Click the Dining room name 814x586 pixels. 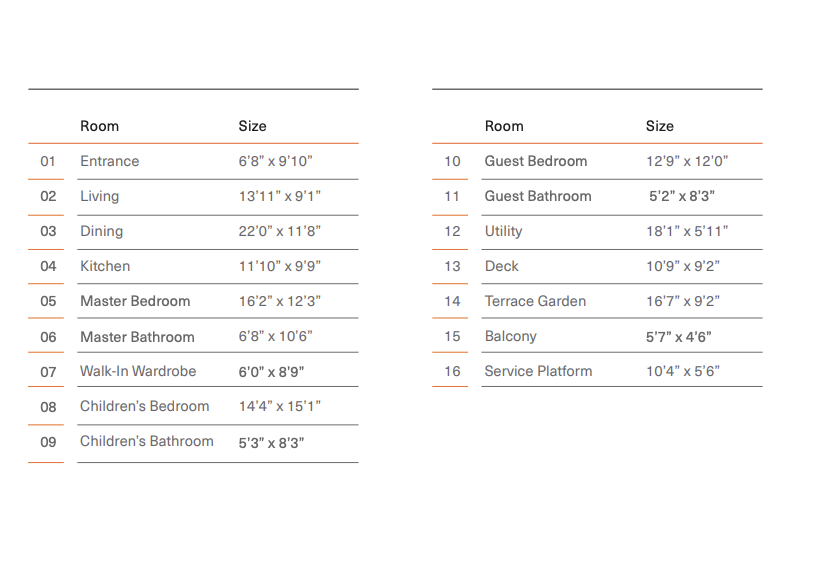point(101,231)
